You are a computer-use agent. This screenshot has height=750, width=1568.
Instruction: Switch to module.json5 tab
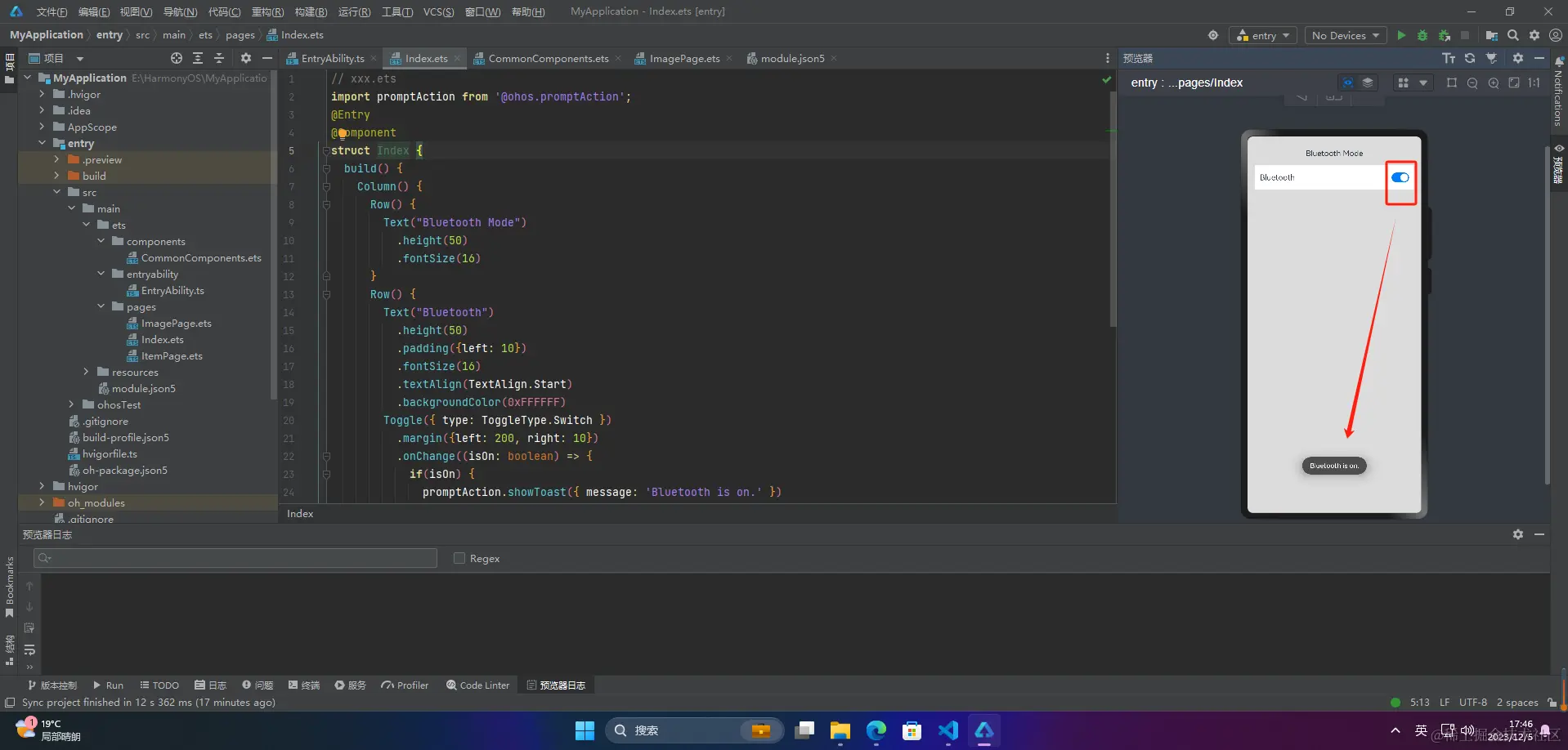pyautogui.click(x=792, y=58)
